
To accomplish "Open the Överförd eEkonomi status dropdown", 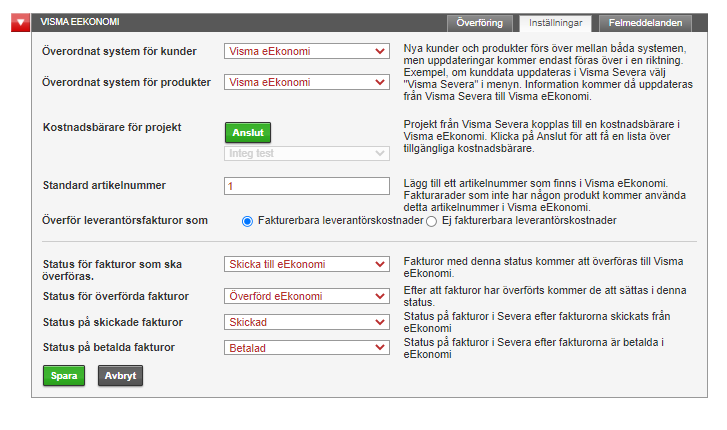I will (x=306, y=296).
